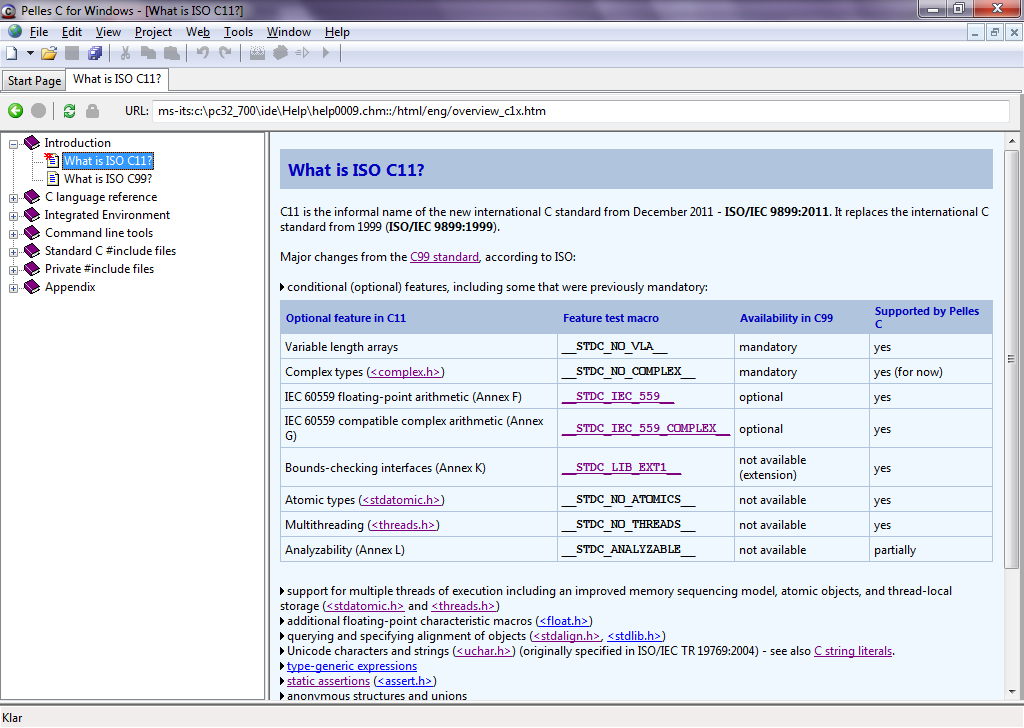The width and height of the screenshot is (1024, 728).
Task: Click the Open folder toolbar icon
Action: point(49,53)
